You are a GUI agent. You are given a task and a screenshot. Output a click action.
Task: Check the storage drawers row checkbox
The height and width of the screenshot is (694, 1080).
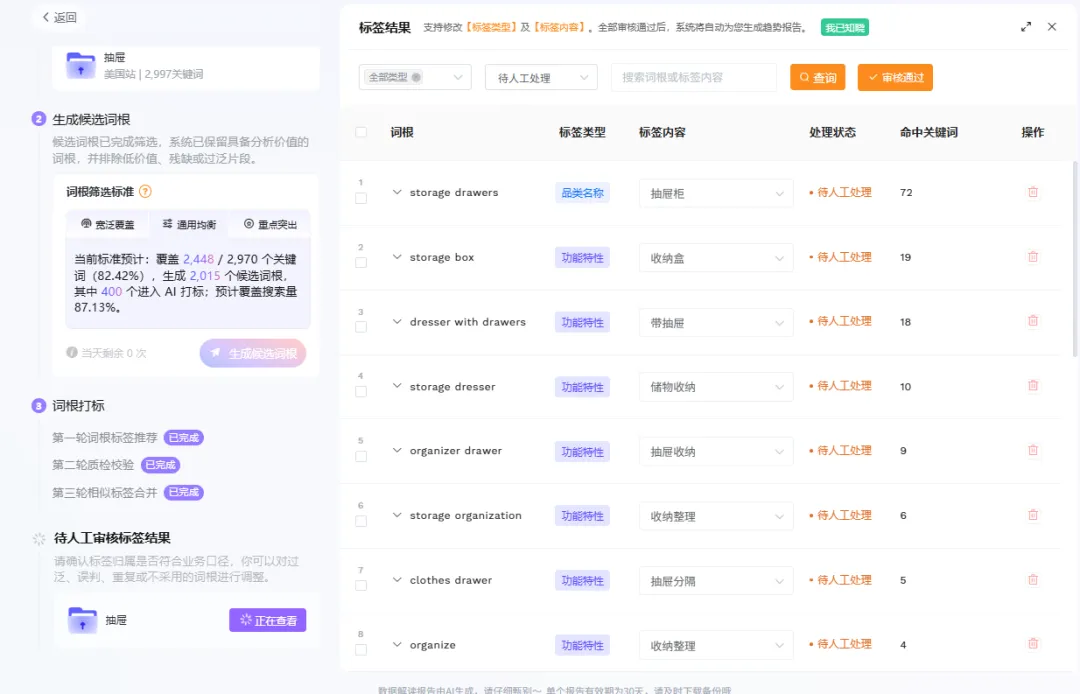361,198
